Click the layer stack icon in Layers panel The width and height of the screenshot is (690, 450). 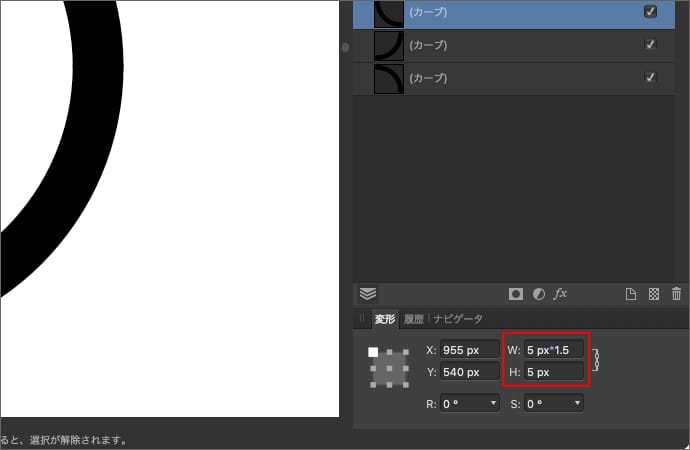pyautogui.click(x=368, y=294)
